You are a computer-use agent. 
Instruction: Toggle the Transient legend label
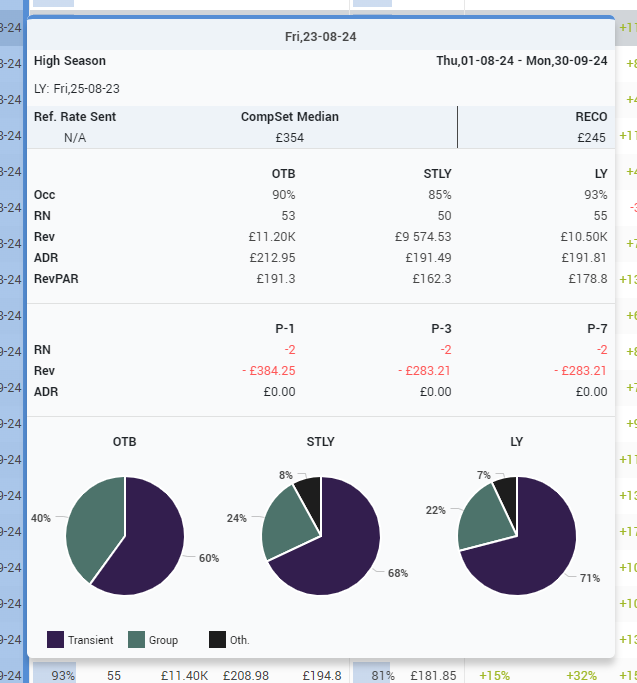[91, 640]
